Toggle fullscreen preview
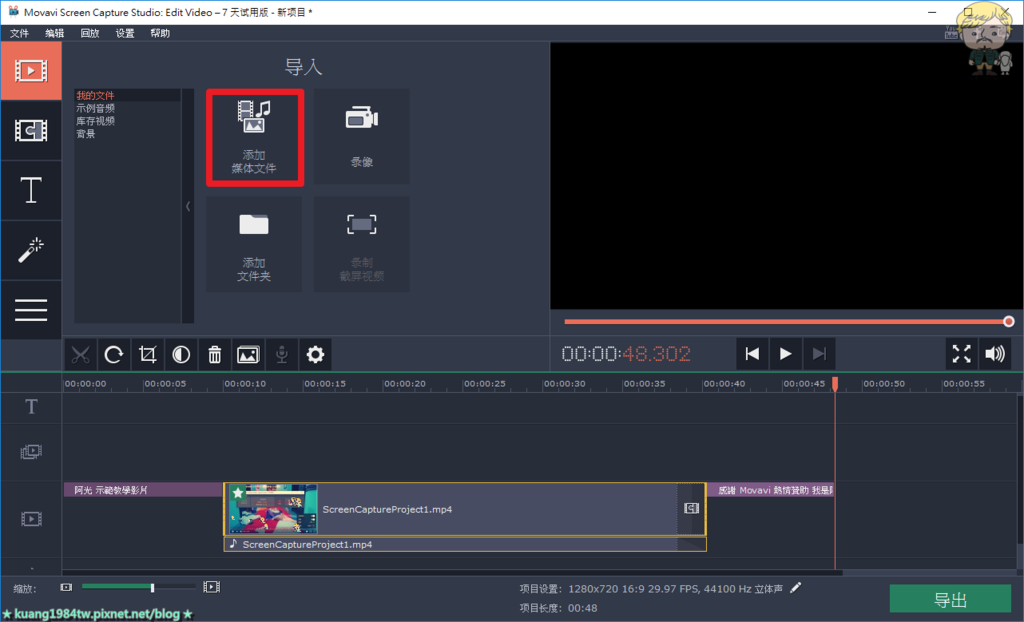Screen dimensions: 1024x622 (961, 354)
